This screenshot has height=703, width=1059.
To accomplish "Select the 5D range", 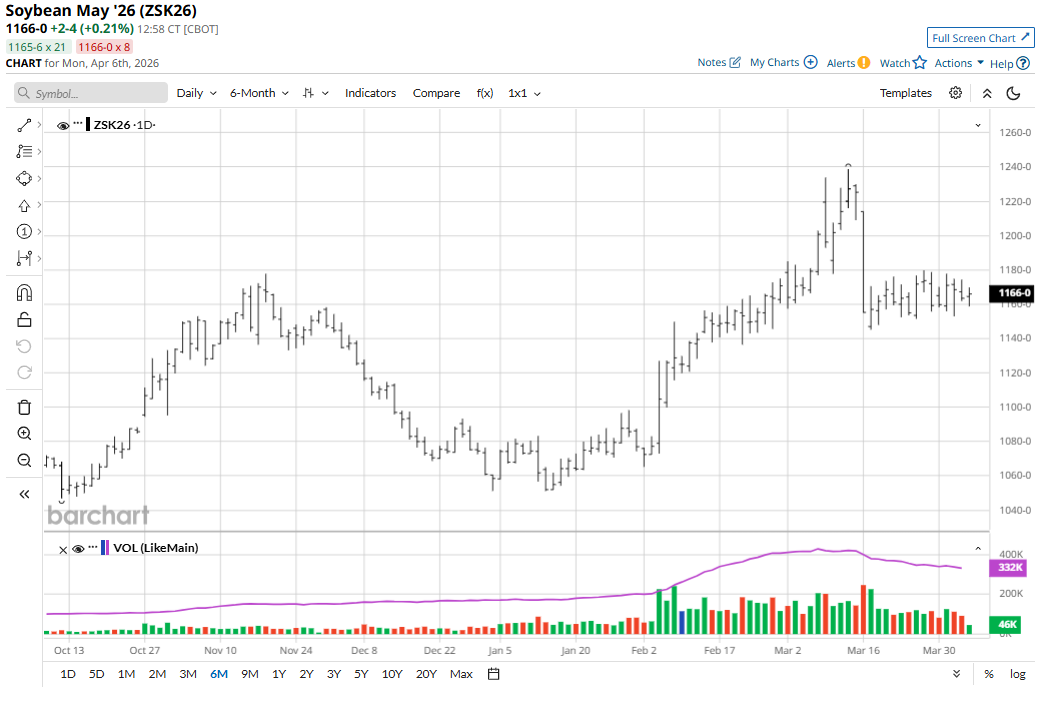I will click(x=97, y=674).
